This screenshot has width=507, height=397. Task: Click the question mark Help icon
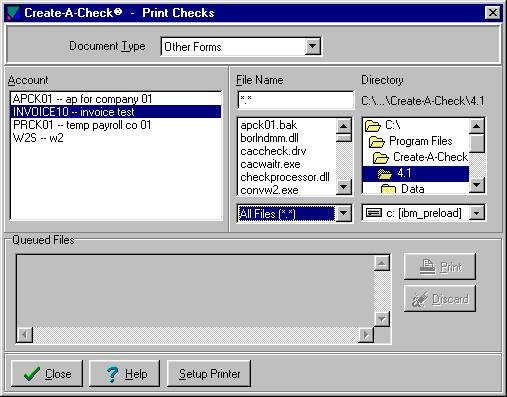[x=112, y=374]
